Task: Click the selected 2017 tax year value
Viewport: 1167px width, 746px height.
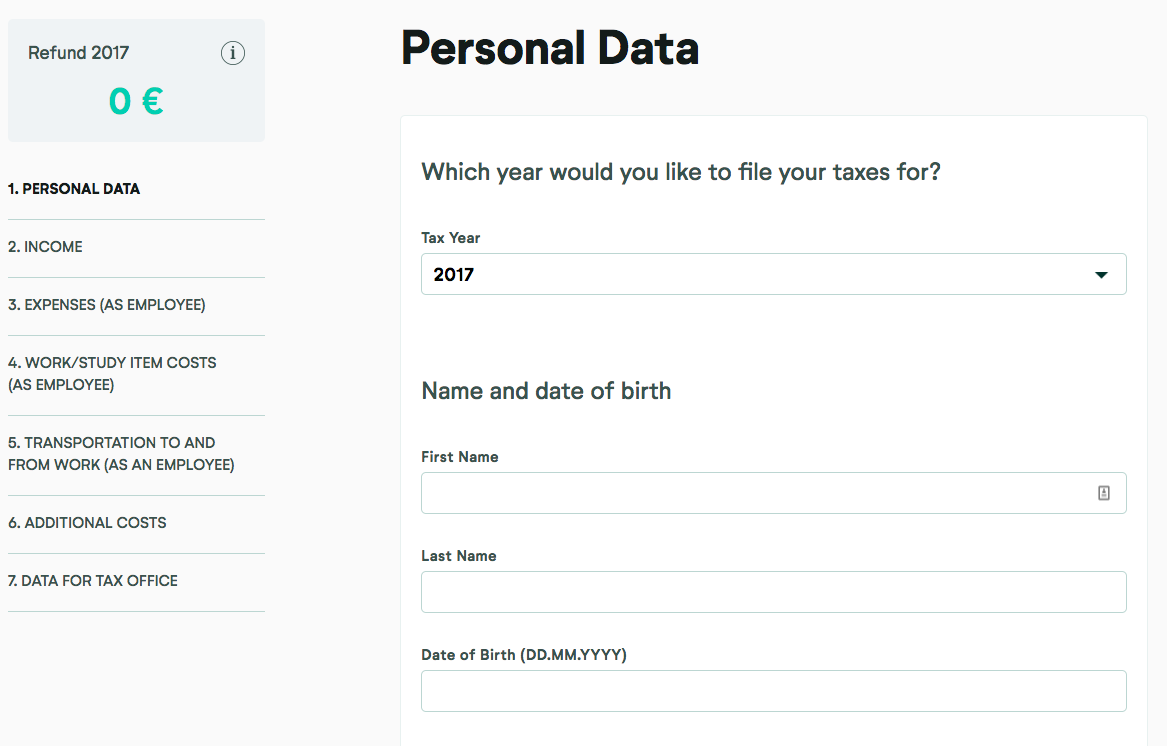Action: (x=454, y=275)
